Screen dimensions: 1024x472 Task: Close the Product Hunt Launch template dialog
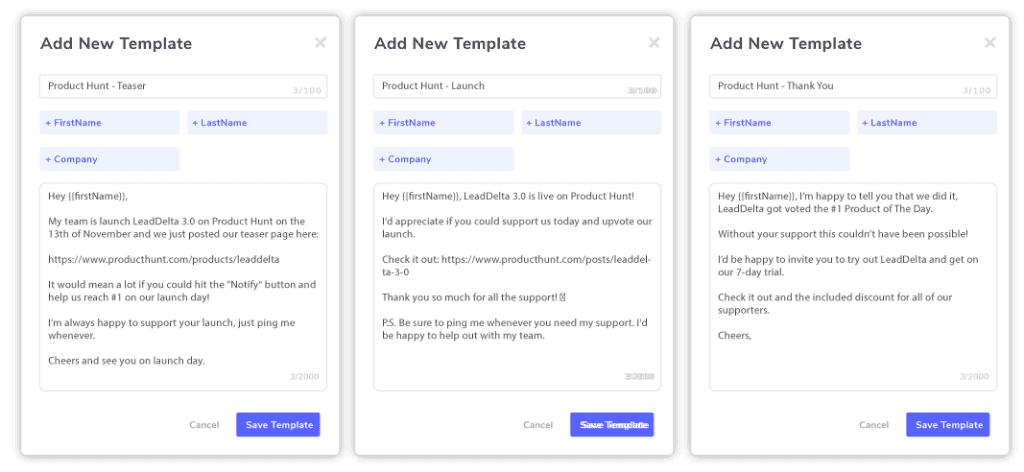pyautogui.click(x=654, y=43)
